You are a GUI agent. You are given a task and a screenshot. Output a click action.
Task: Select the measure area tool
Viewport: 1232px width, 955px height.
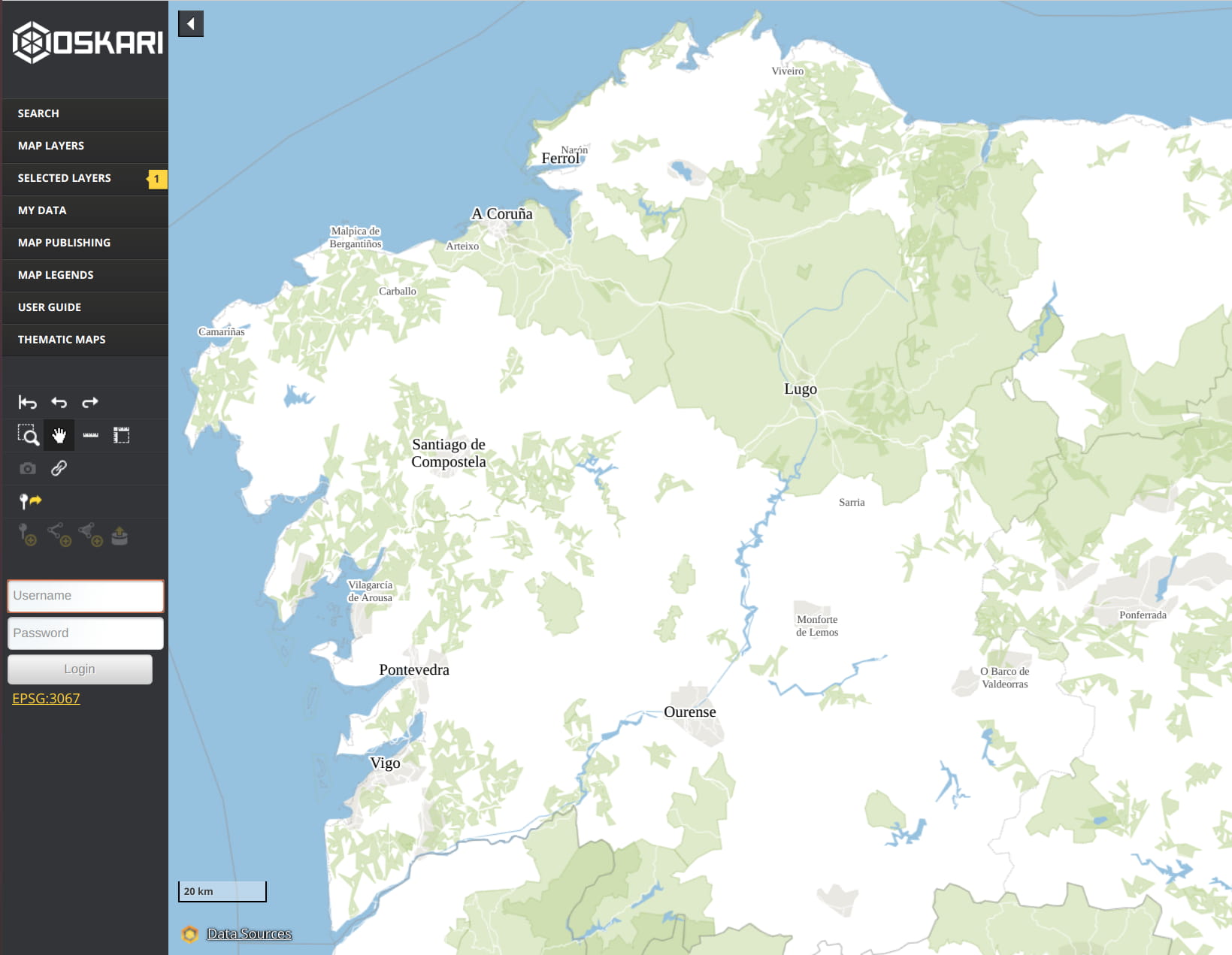tap(121, 435)
